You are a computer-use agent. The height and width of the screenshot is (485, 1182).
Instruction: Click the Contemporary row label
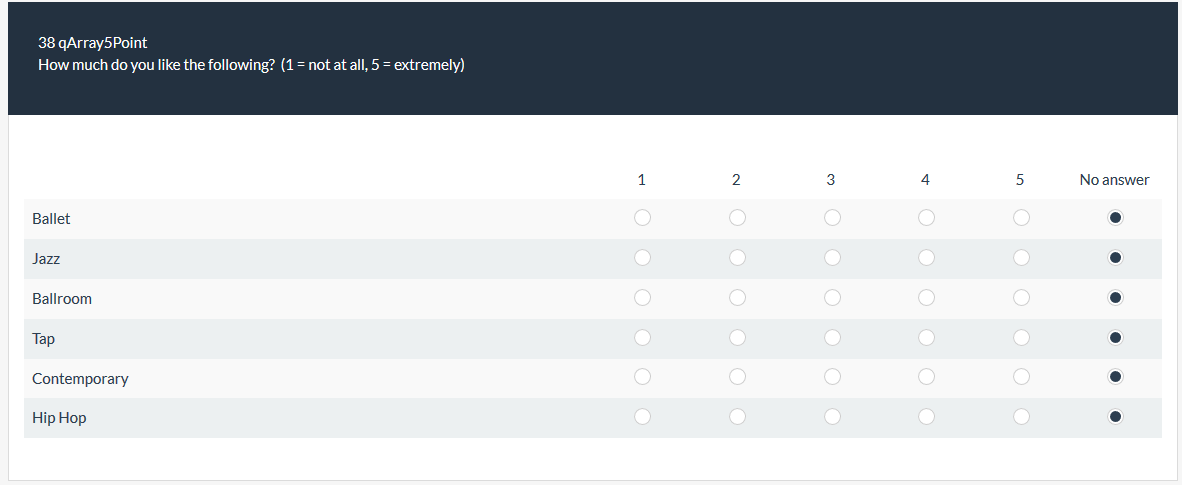[x=80, y=379]
